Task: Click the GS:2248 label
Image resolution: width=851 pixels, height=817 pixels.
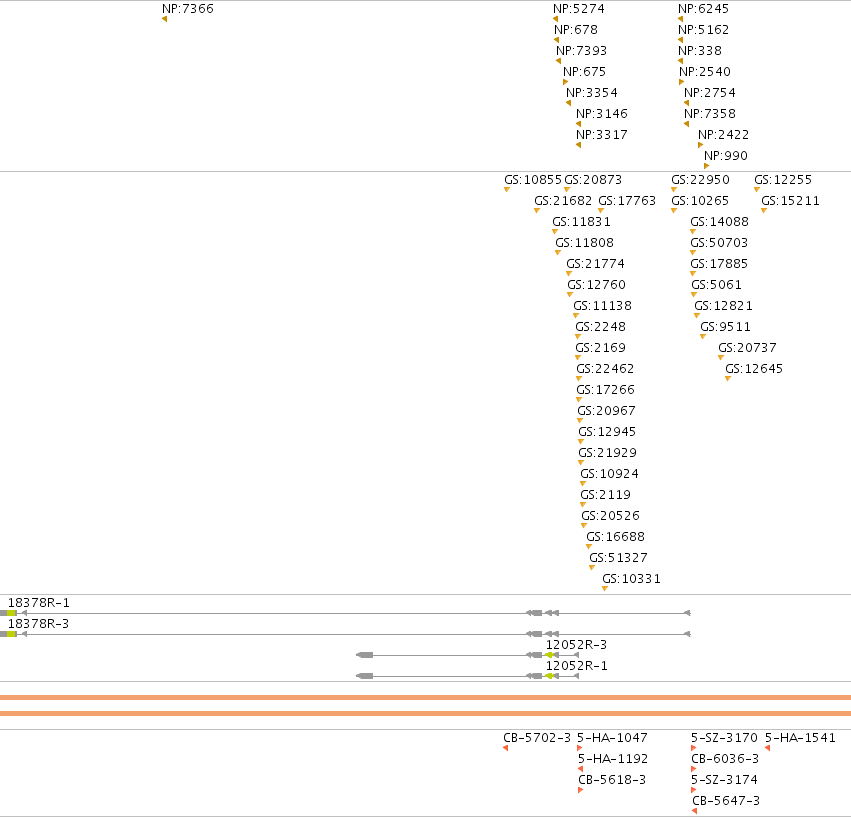Action: click(600, 327)
